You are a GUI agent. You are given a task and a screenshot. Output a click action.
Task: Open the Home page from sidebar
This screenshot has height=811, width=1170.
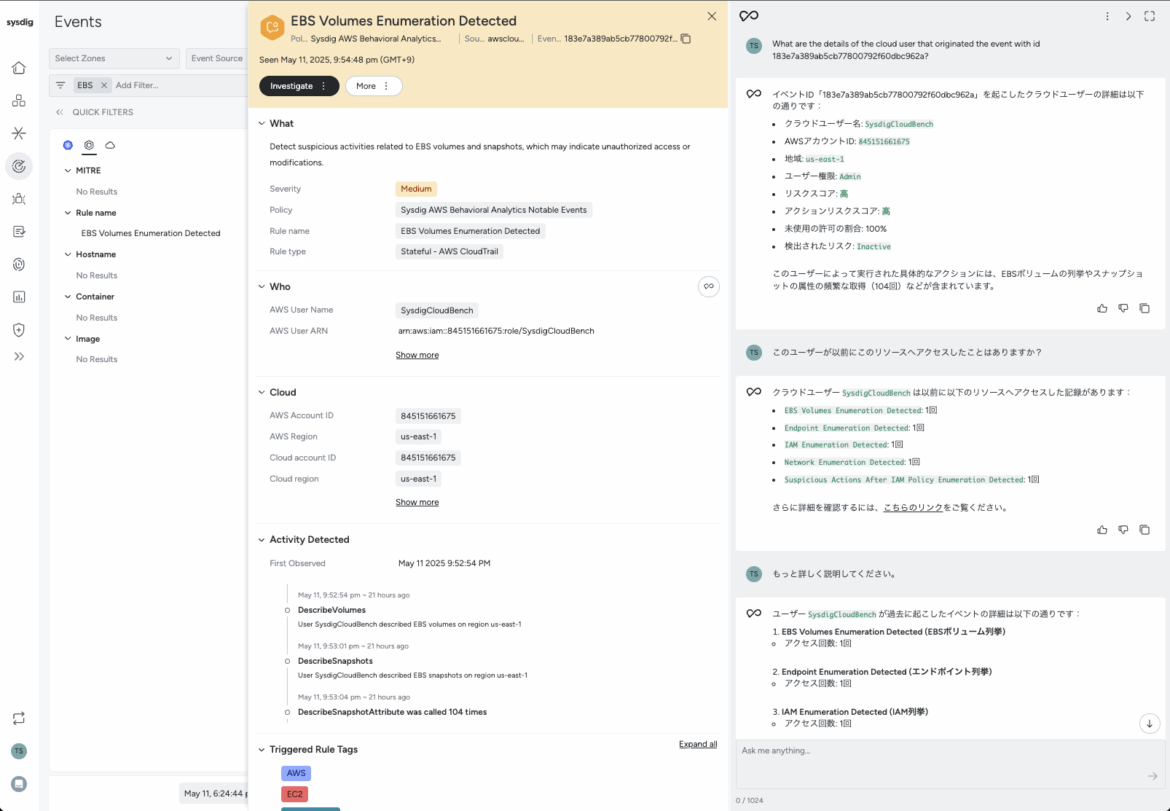(x=19, y=68)
